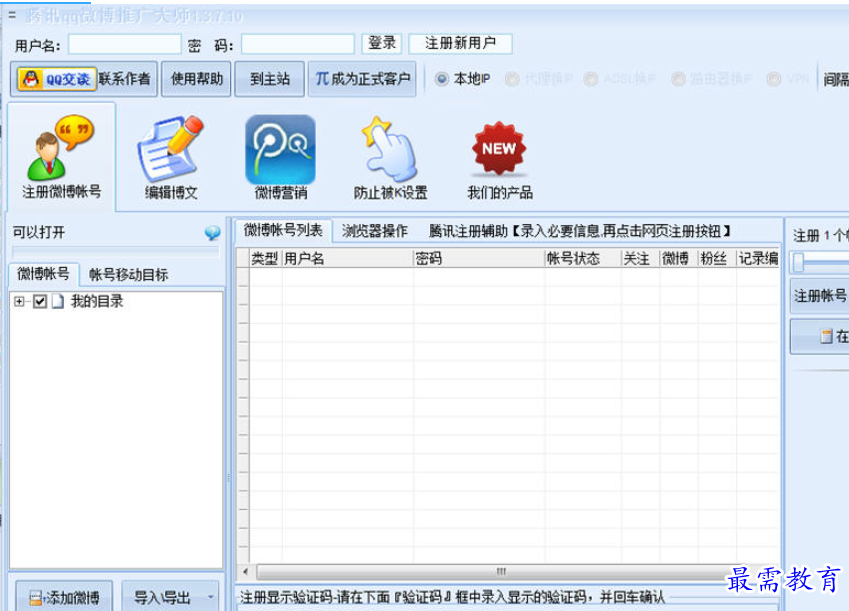The width and height of the screenshot is (849, 611).
Task: Click the 类型 column header
Action: (265, 258)
